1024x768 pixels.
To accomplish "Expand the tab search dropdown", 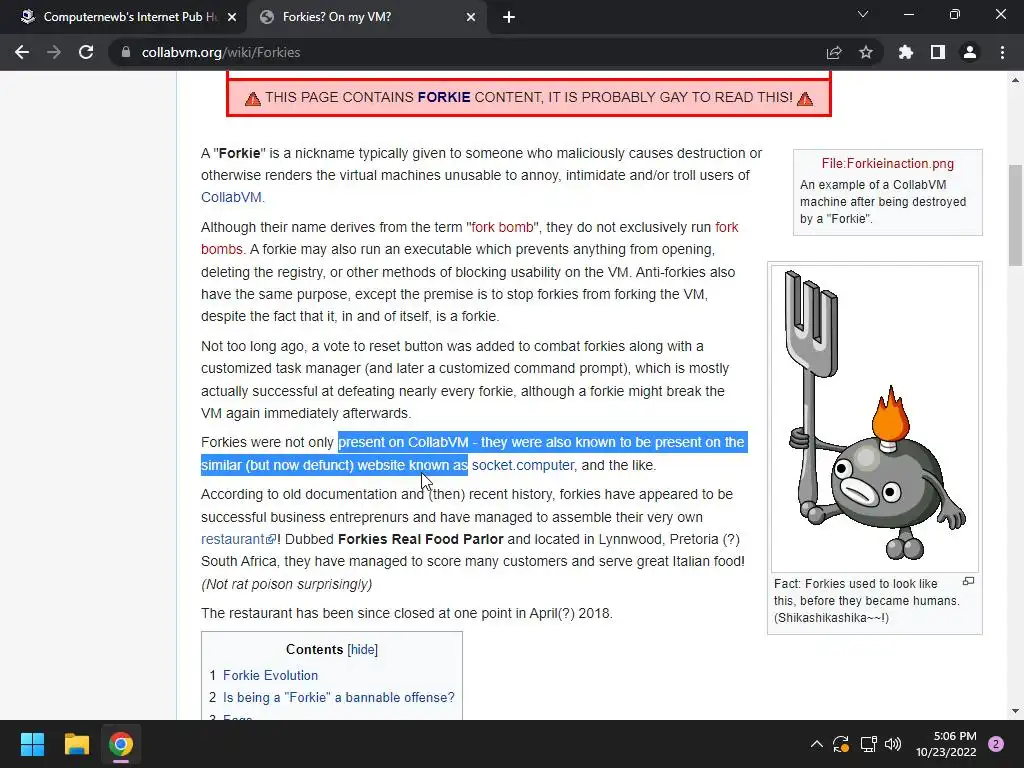I will pyautogui.click(x=863, y=14).
